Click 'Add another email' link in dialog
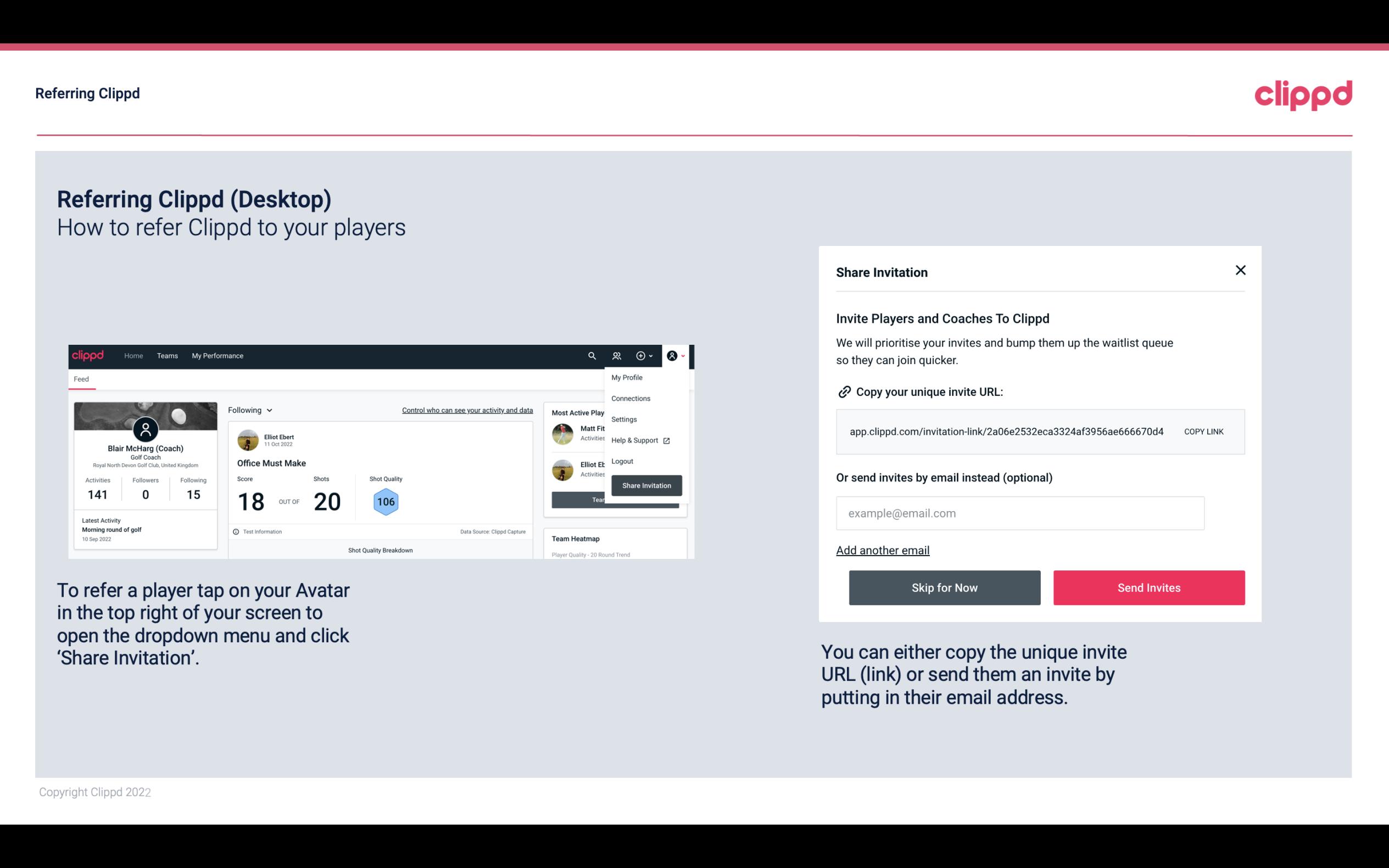This screenshot has width=1389, height=868. tap(883, 550)
